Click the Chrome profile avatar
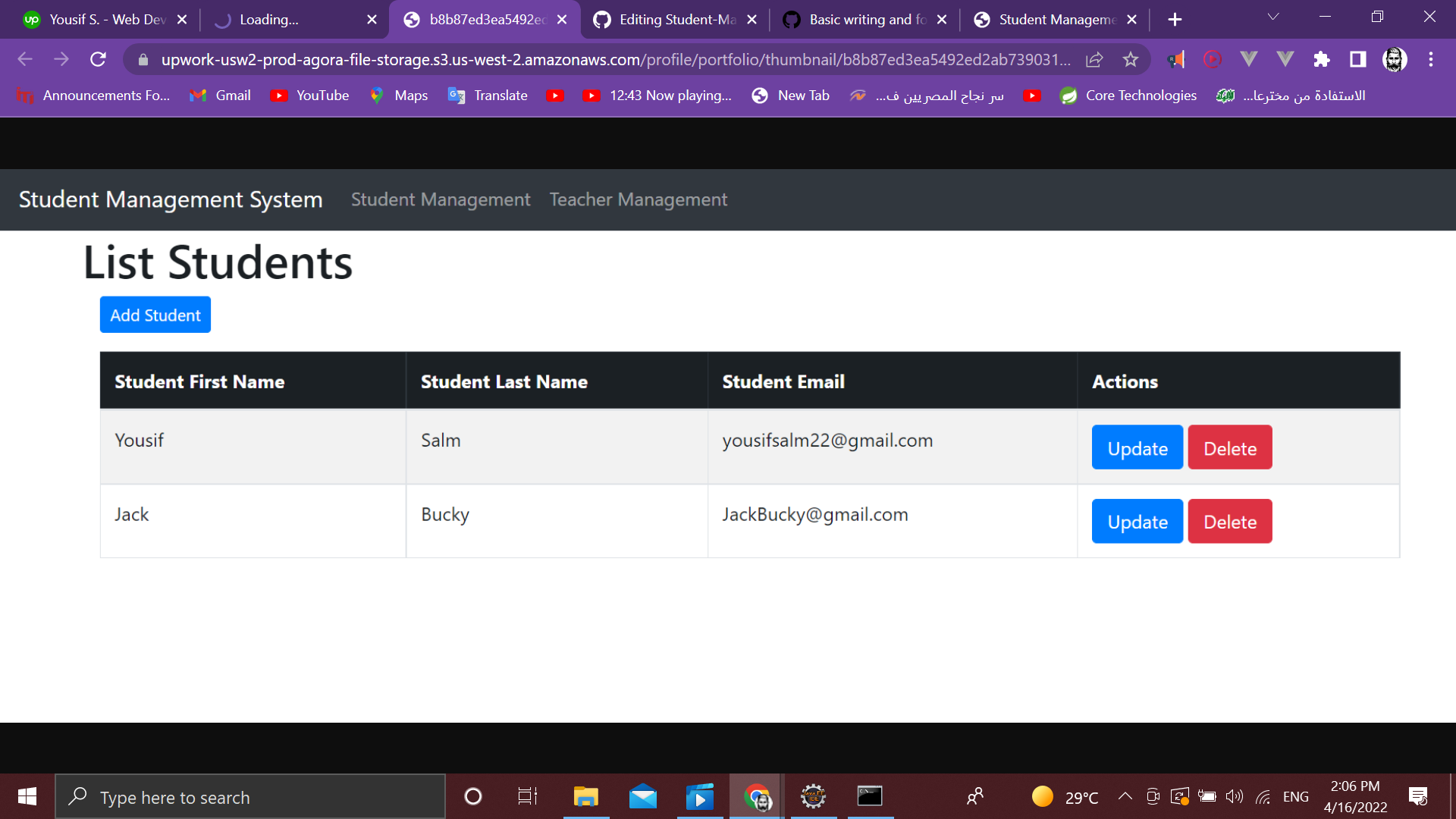1456x819 pixels. point(1392,59)
